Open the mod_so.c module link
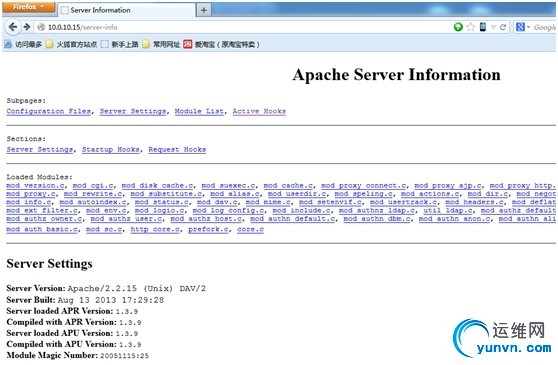Image resolution: width=558 pixels, height=365 pixels. tap(104, 229)
